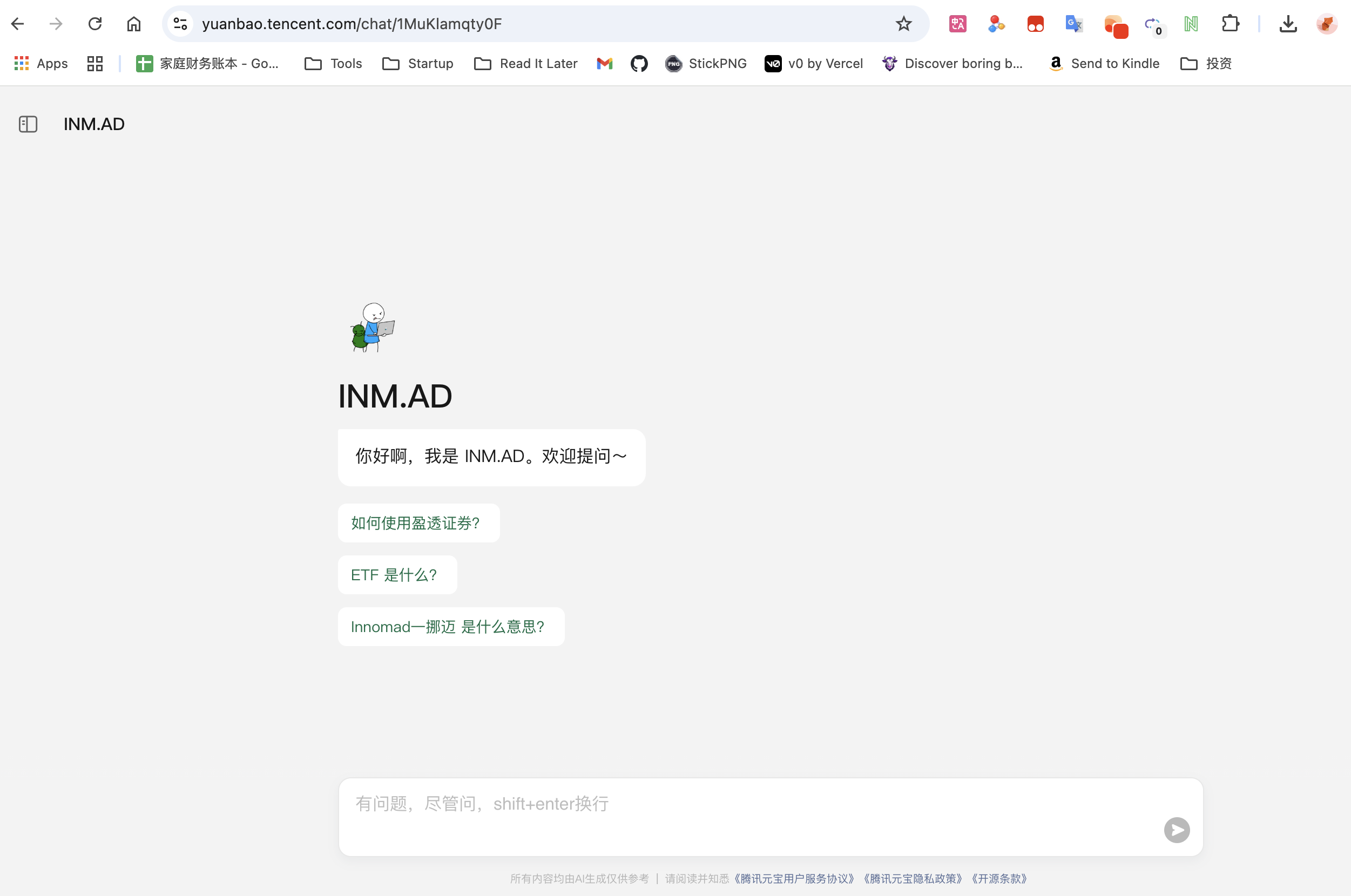Viewport: 1351px width, 896px height.
Task: Open the green N extension icon
Action: [x=1191, y=24]
